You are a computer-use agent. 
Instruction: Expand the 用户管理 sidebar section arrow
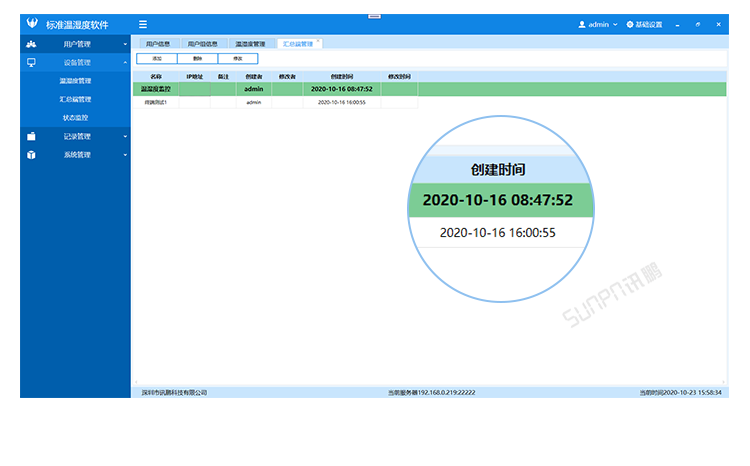[125, 44]
